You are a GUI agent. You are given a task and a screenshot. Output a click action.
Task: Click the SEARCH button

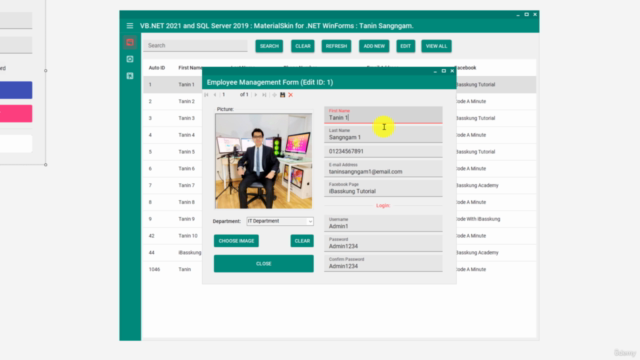(x=269, y=46)
